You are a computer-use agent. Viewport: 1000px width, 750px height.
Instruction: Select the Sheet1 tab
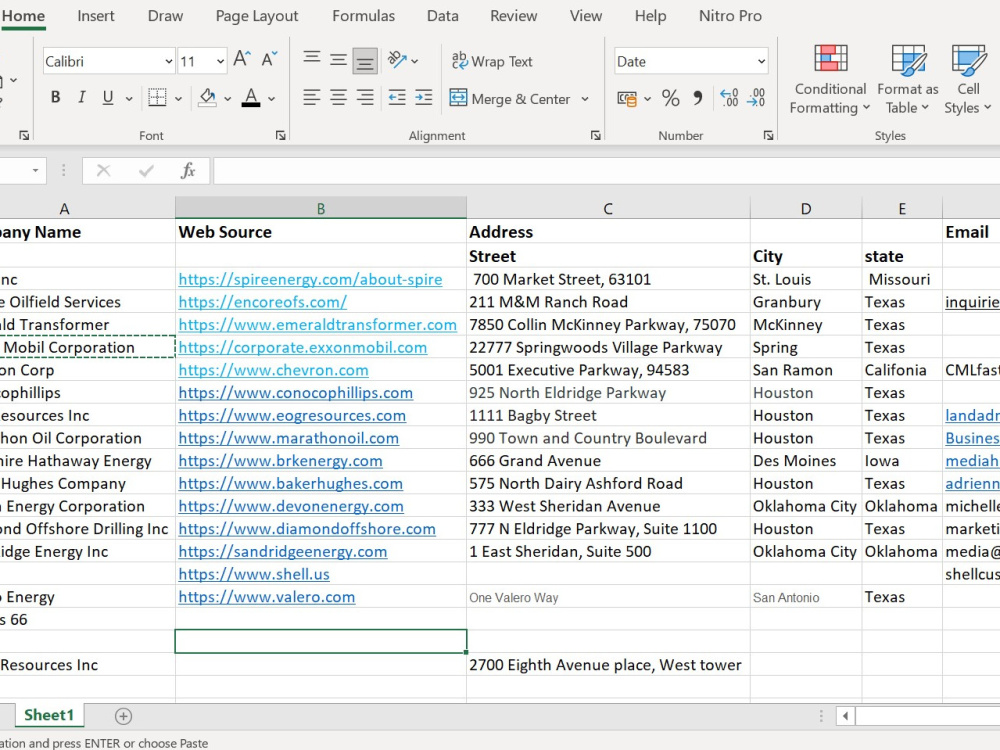[48, 716]
